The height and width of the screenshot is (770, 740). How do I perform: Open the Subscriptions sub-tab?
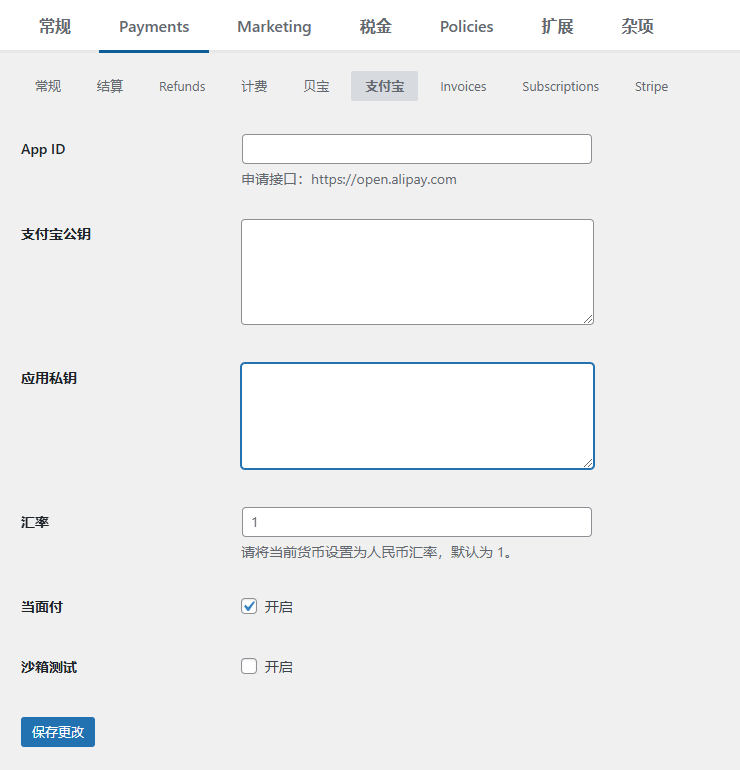pyautogui.click(x=560, y=87)
